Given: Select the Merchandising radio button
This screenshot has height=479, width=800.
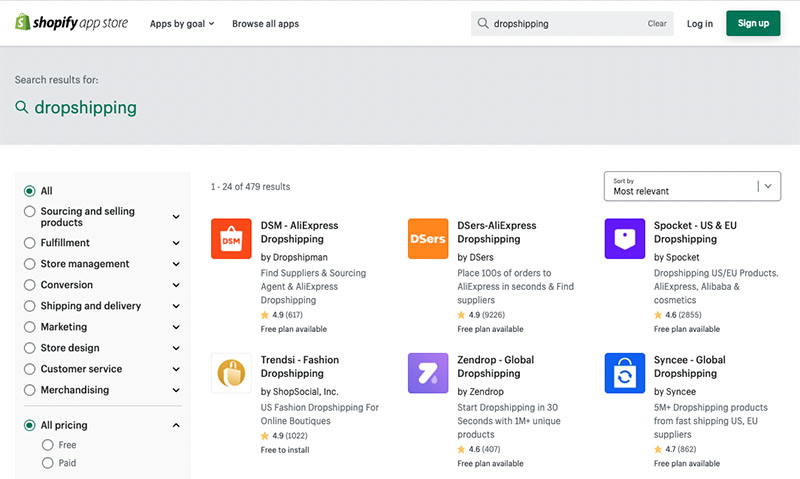Looking at the screenshot, I should (30, 390).
